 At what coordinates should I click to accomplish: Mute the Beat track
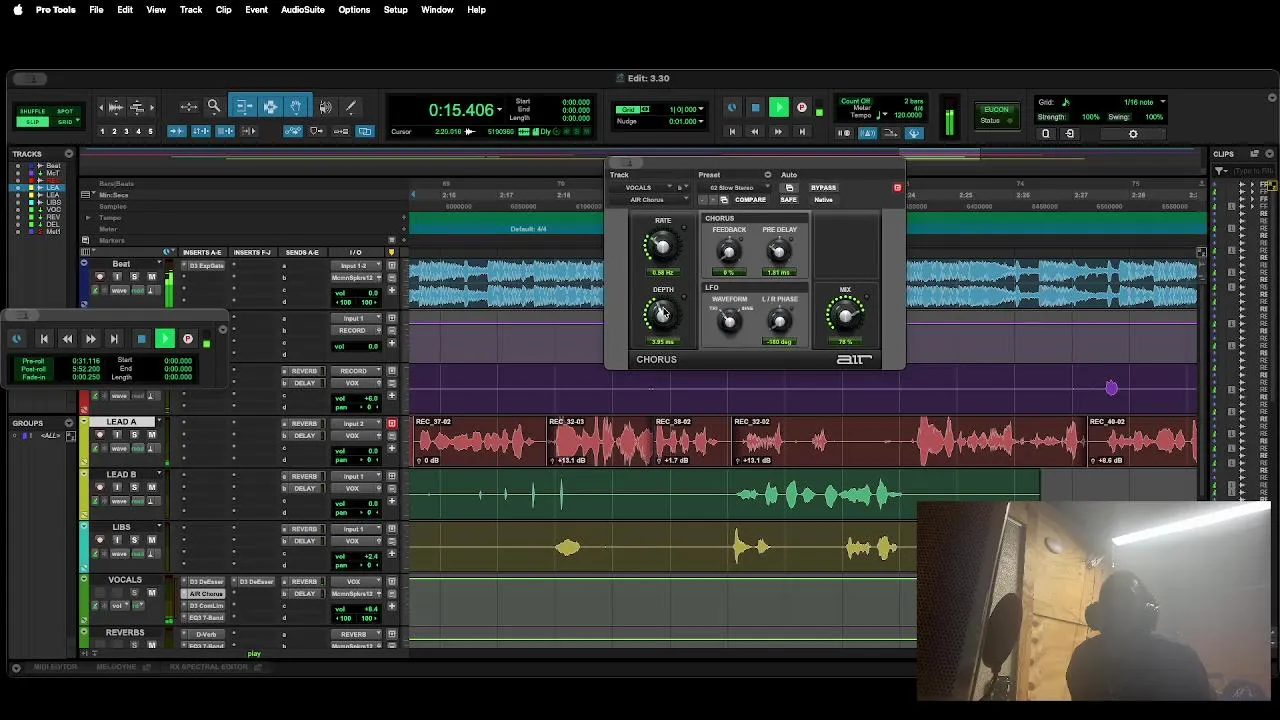point(151,277)
